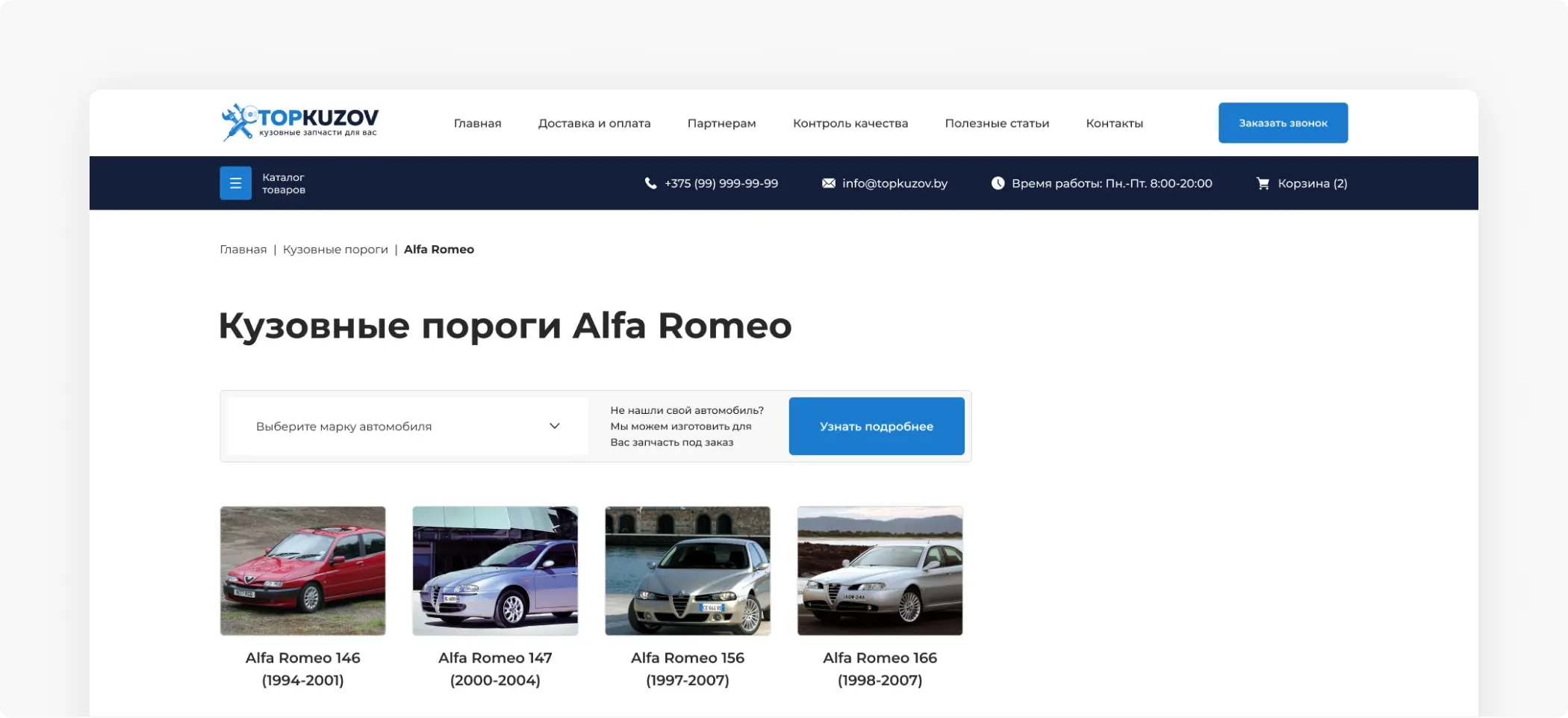The width and height of the screenshot is (1568, 718).
Task: Go to the Главная menu item
Action: pyautogui.click(x=477, y=123)
